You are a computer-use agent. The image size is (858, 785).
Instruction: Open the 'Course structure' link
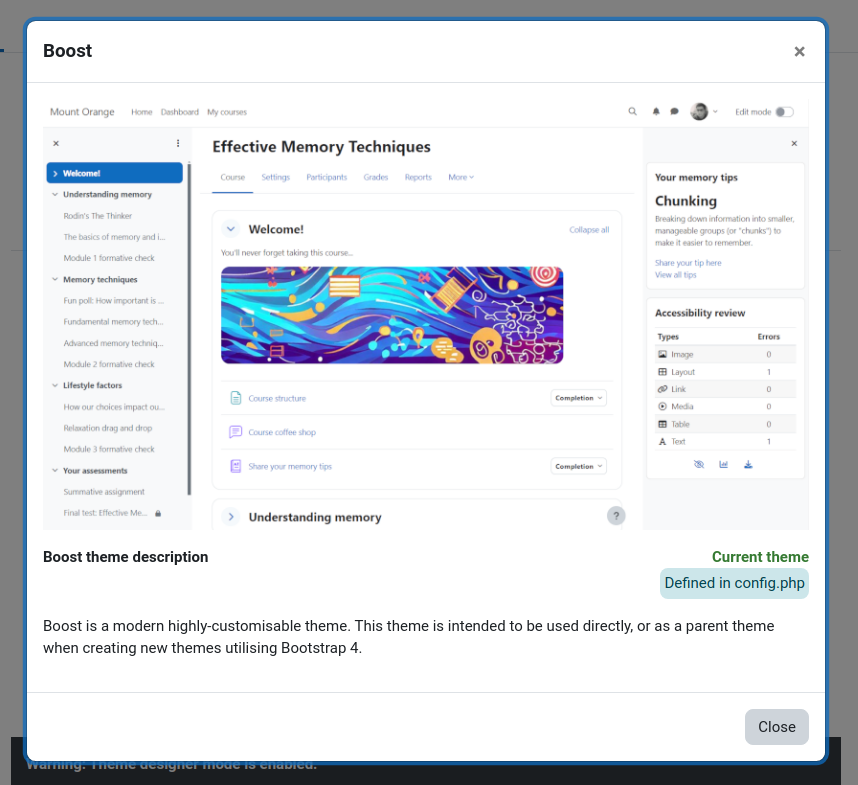click(x=277, y=398)
